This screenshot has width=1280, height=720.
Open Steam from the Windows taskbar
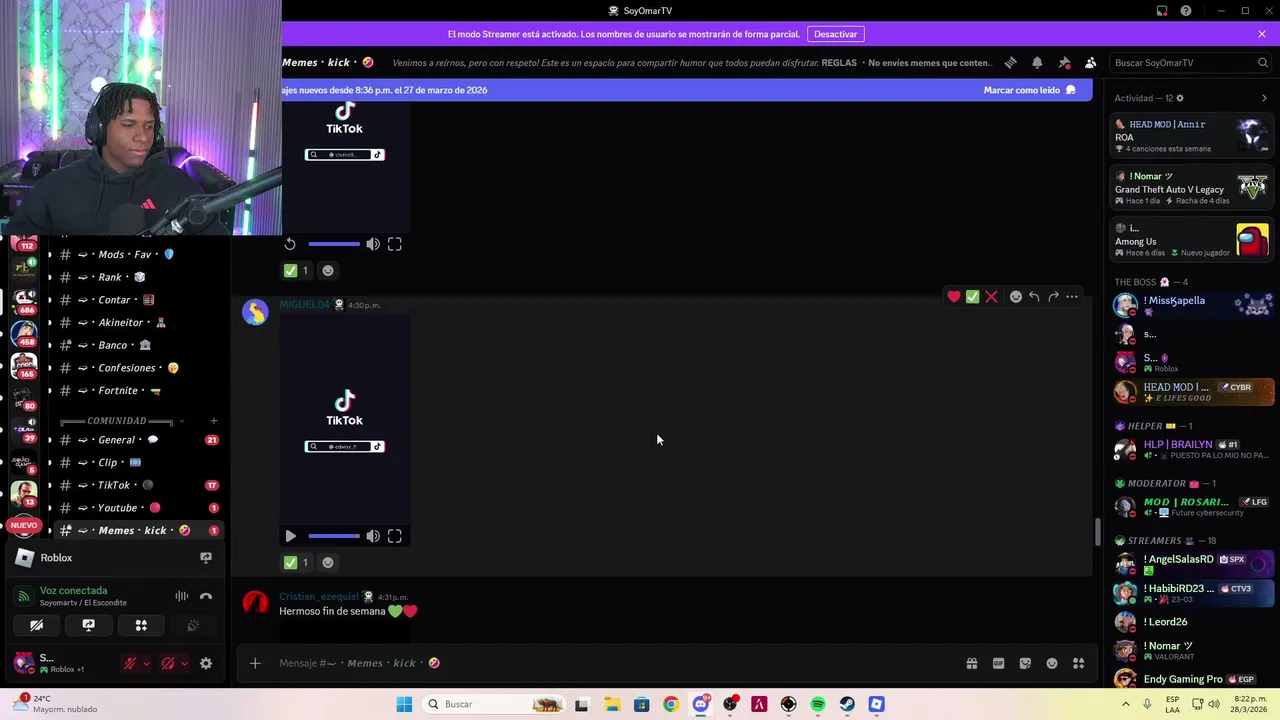(847, 704)
